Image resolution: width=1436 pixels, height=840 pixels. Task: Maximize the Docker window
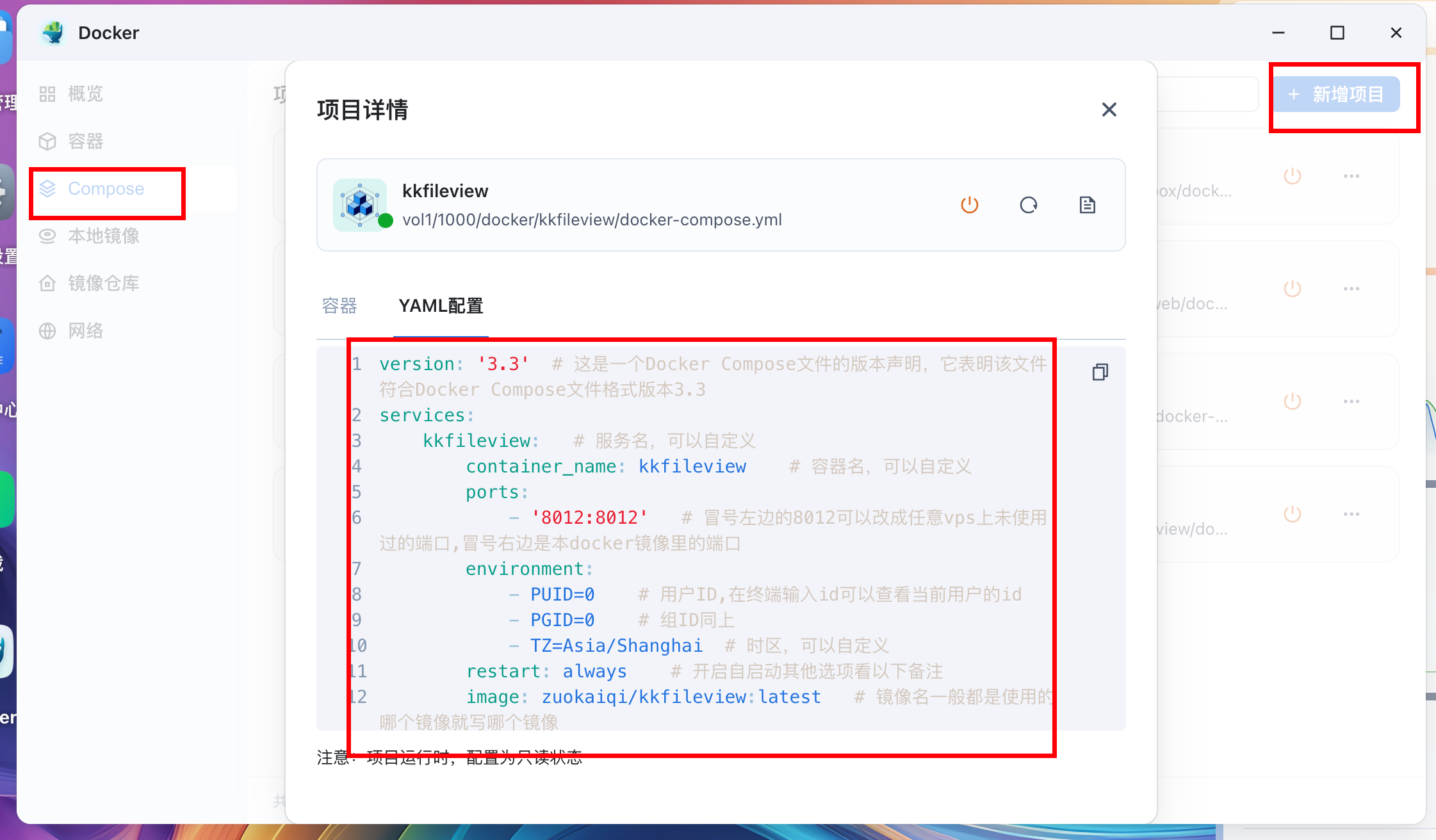(x=1337, y=33)
